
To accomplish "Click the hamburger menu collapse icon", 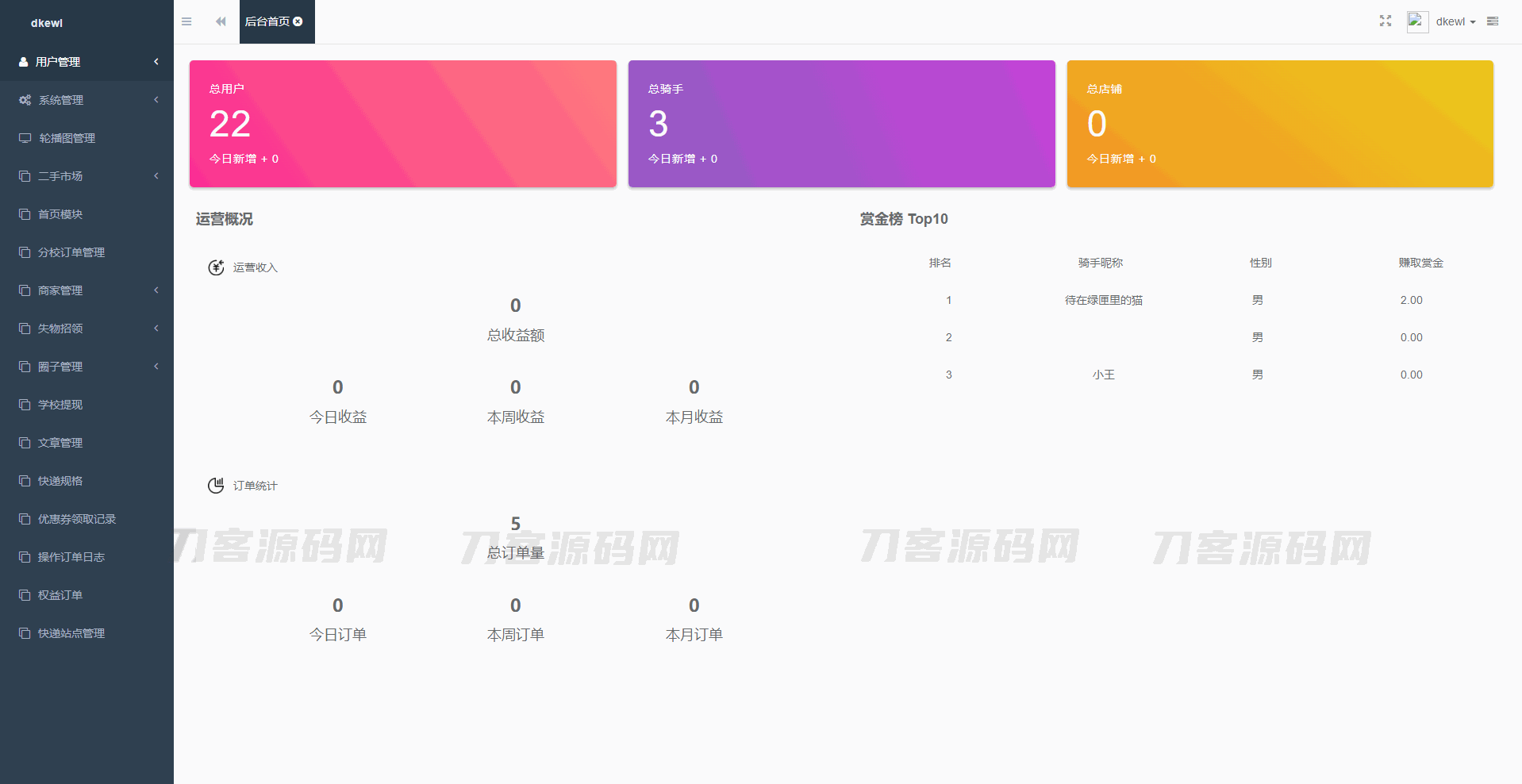I will pyautogui.click(x=186, y=21).
